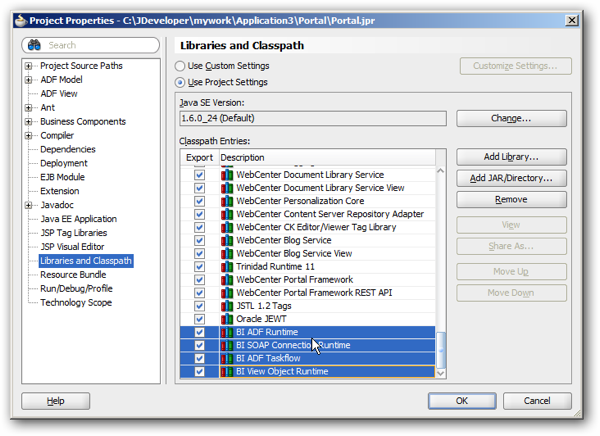Screen dimensions: 600x436
Task: Select Technology Scope category
Action: 76,303
